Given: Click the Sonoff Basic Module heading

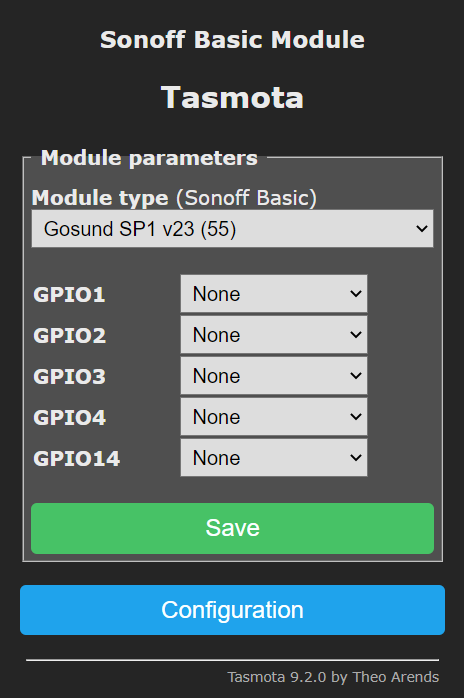Looking at the screenshot, I should (232, 40).
